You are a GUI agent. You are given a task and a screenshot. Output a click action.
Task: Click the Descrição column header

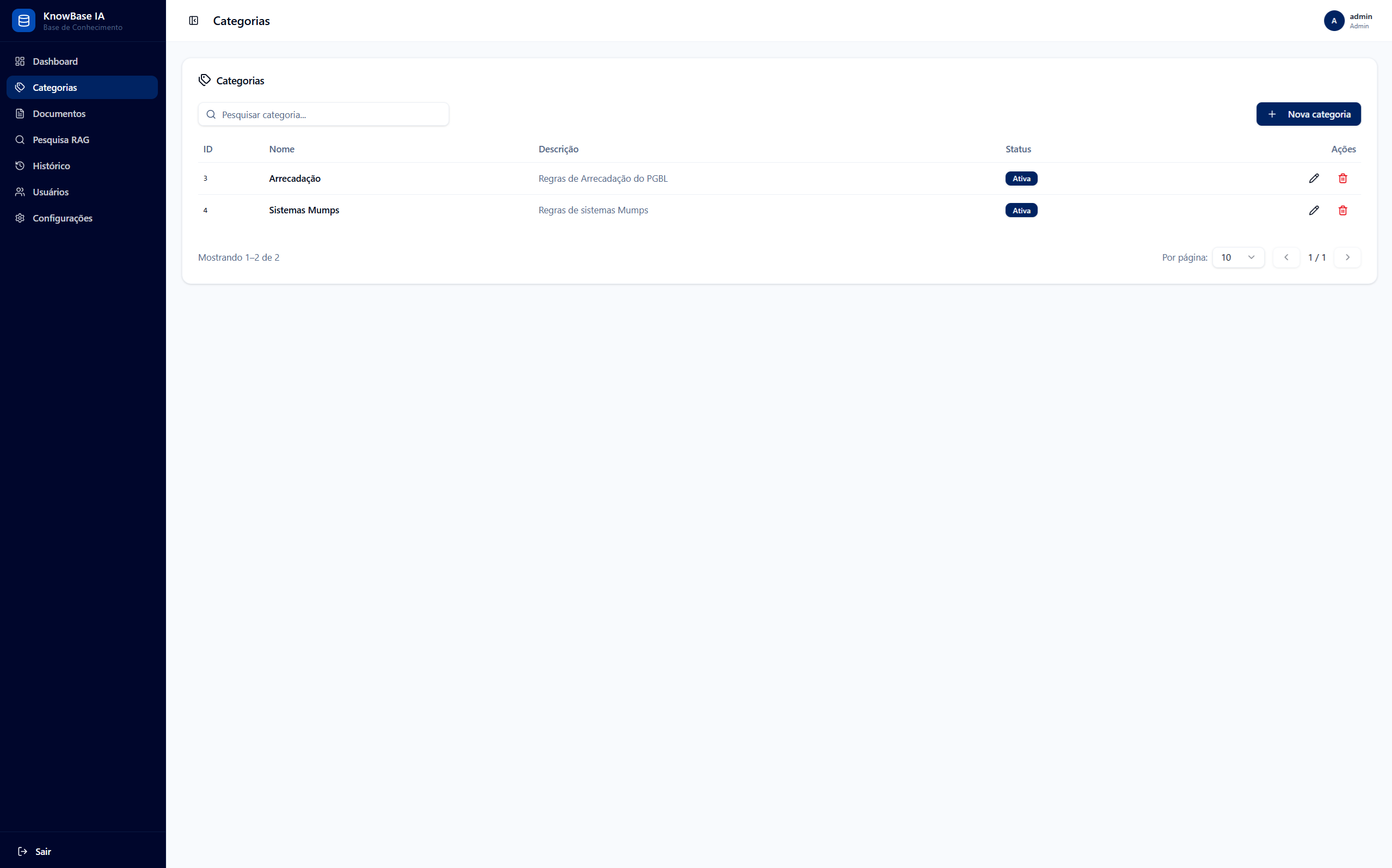(x=558, y=149)
